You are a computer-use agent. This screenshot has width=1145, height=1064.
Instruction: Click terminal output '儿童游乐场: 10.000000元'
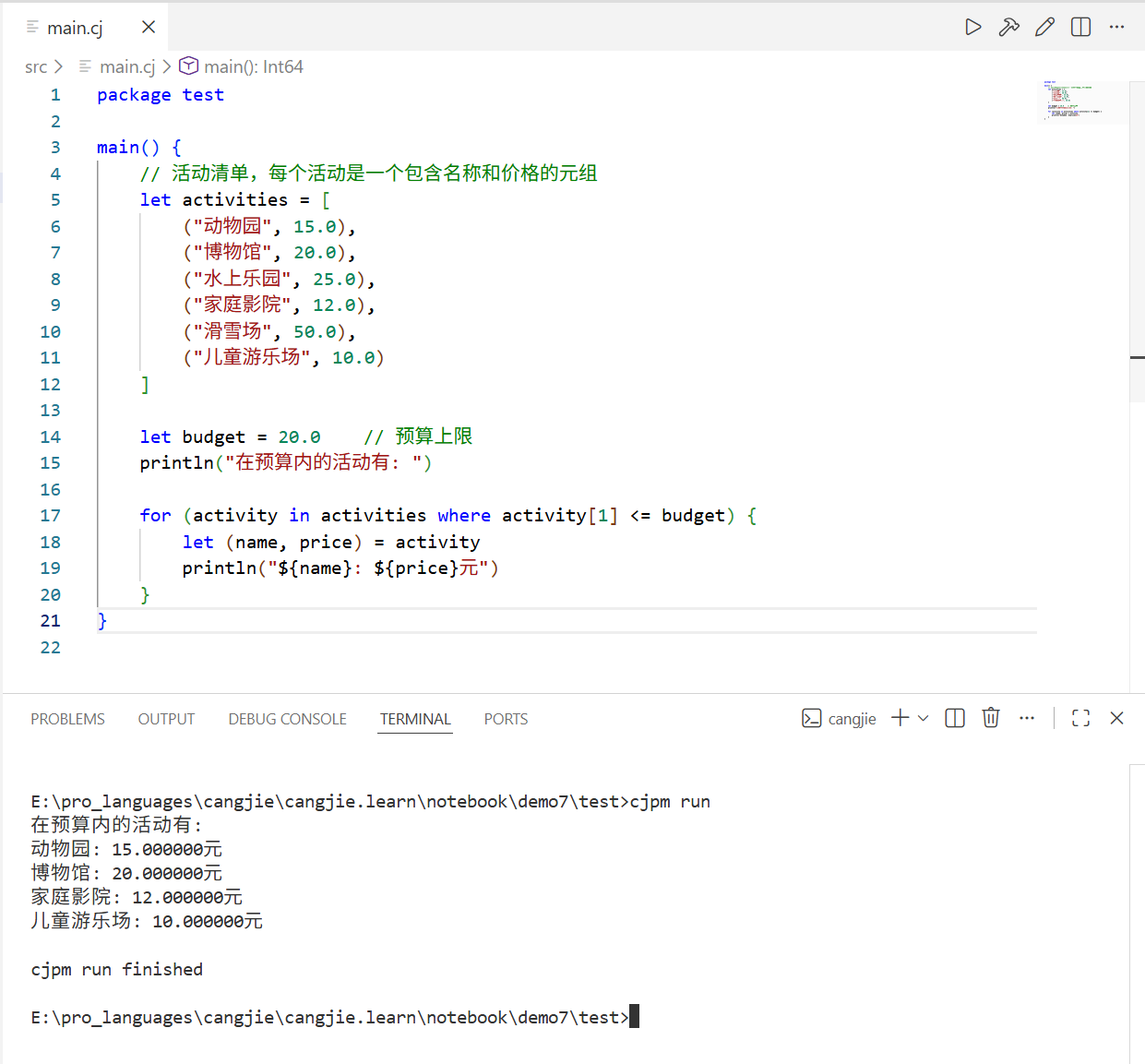click(x=147, y=921)
